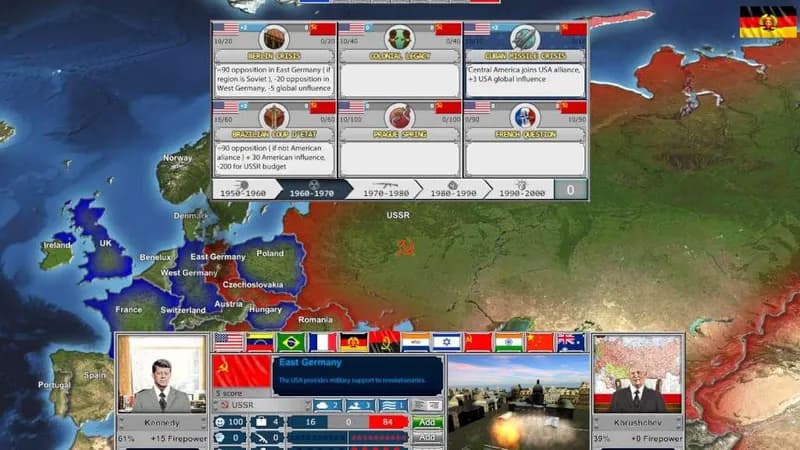Click the 0 counter beside decade tabs
This screenshot has height=450, width=800.
[570, 190]
